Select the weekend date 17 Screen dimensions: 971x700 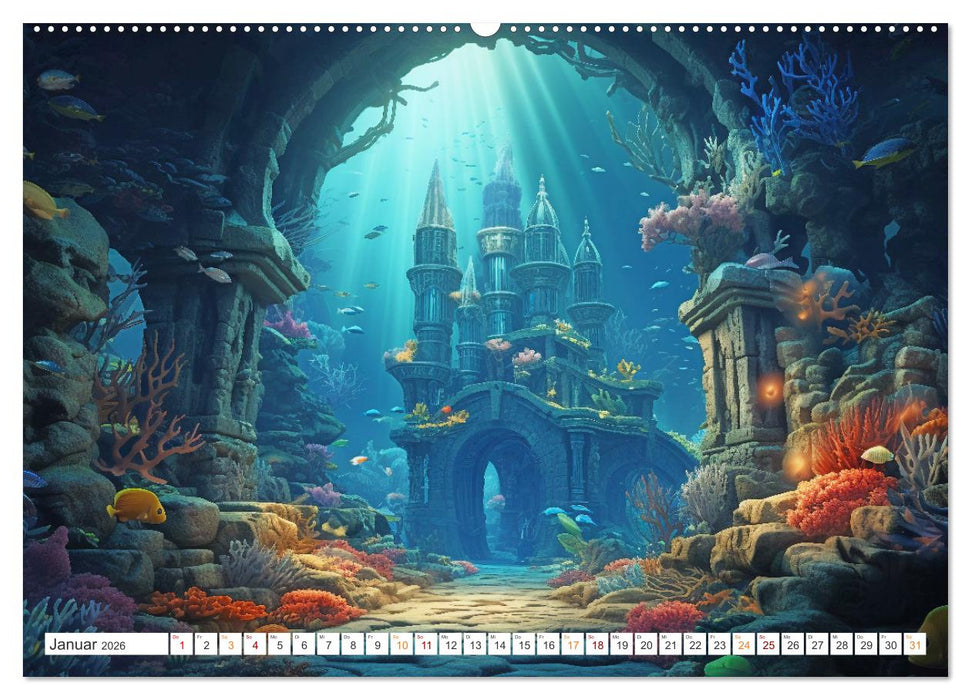pos(573,646)
